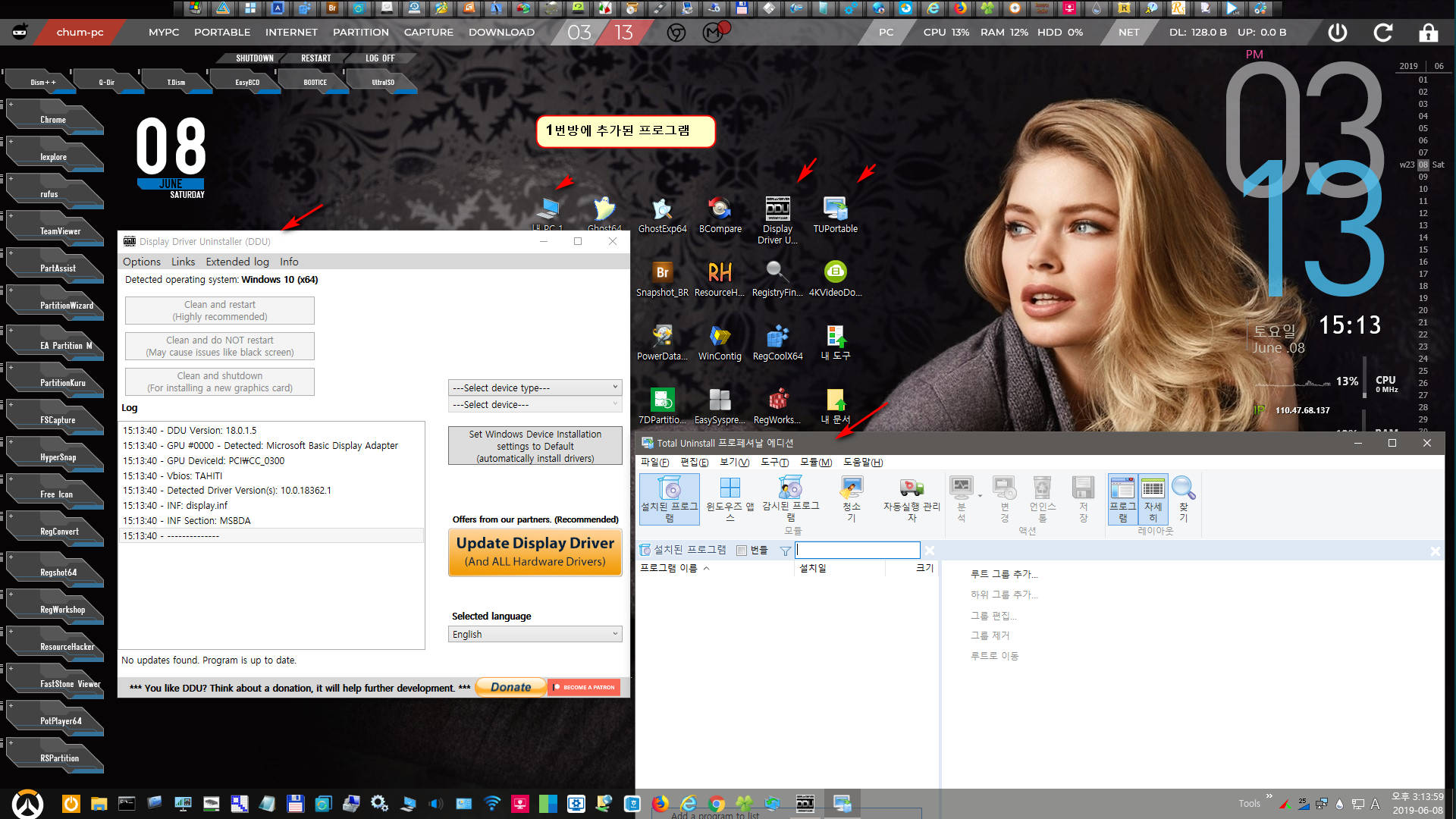Open Installed Programs module in Total Uninstall

pos(669,499)
